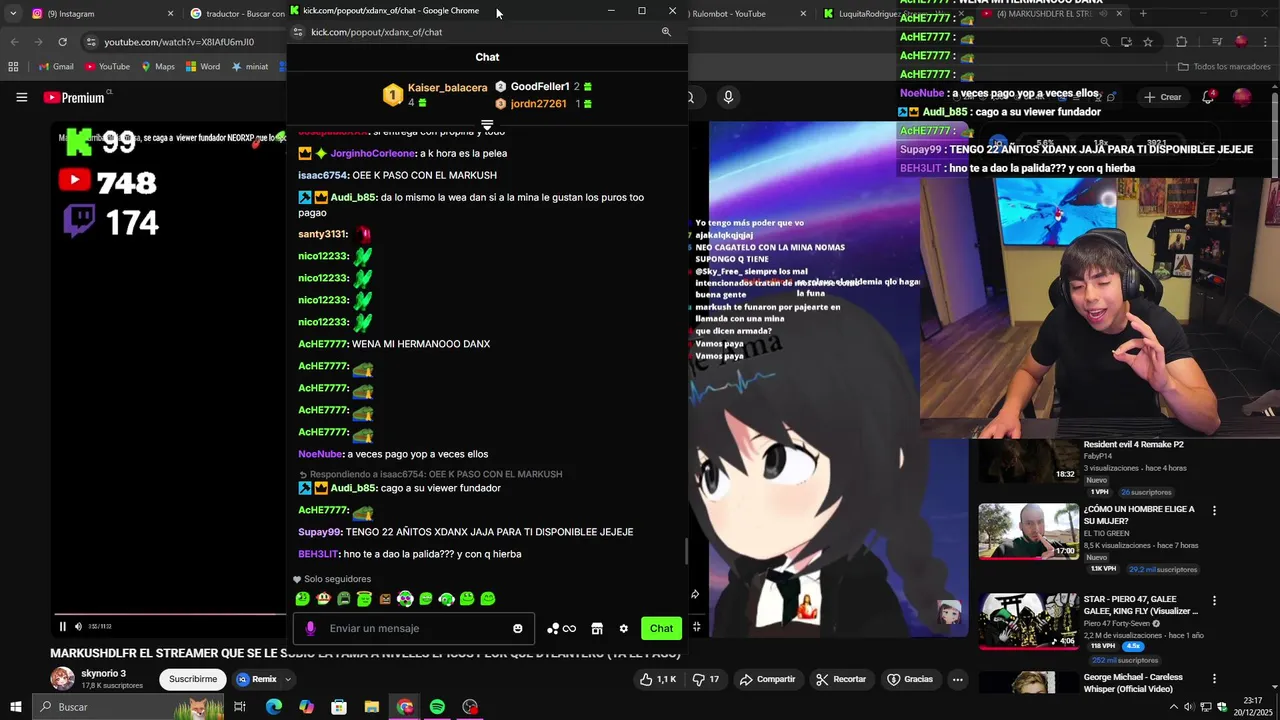The height and width of the screenshot is (720, 1280).
Task: Bookmark page with star icon
Action: (1148, 42)
